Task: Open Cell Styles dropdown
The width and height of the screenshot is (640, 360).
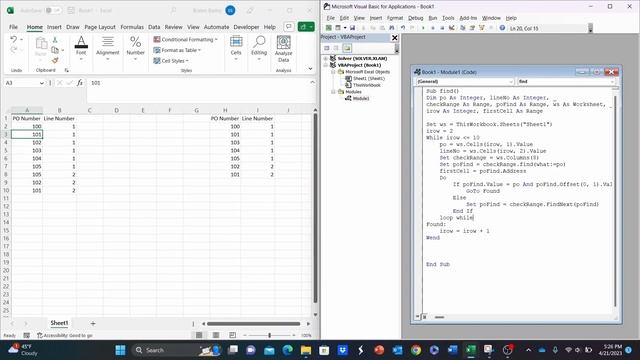Action: [x=171, y=61]
